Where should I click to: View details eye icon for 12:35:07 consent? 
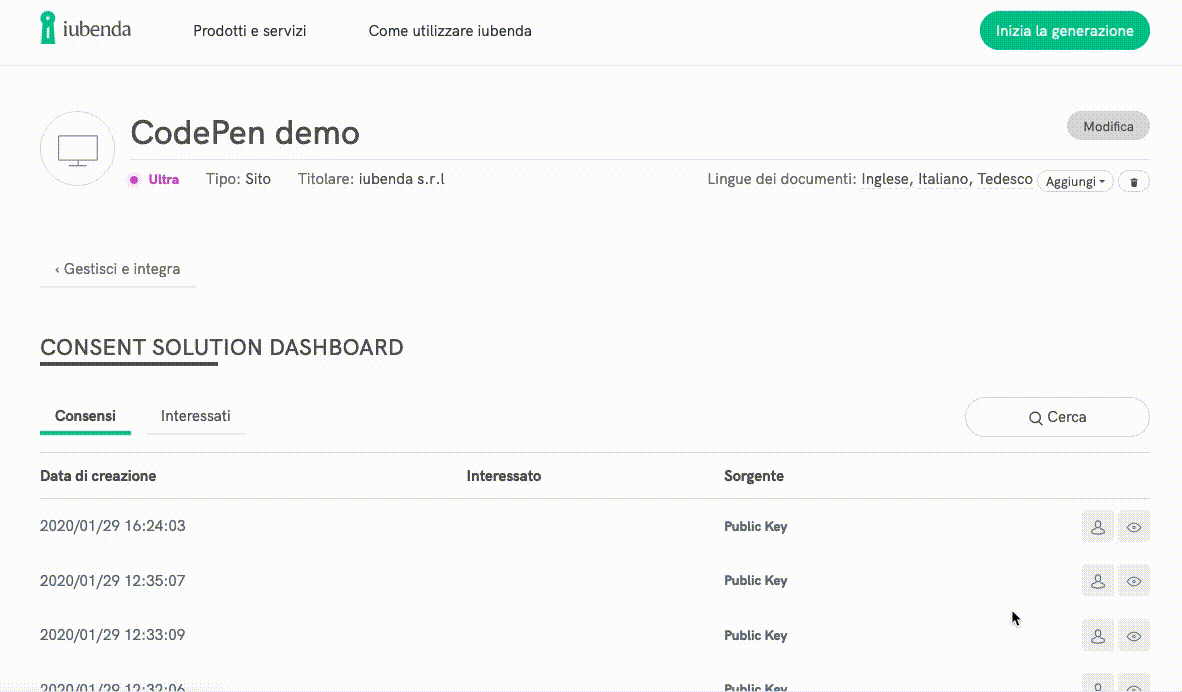(x=1134, y=580)
